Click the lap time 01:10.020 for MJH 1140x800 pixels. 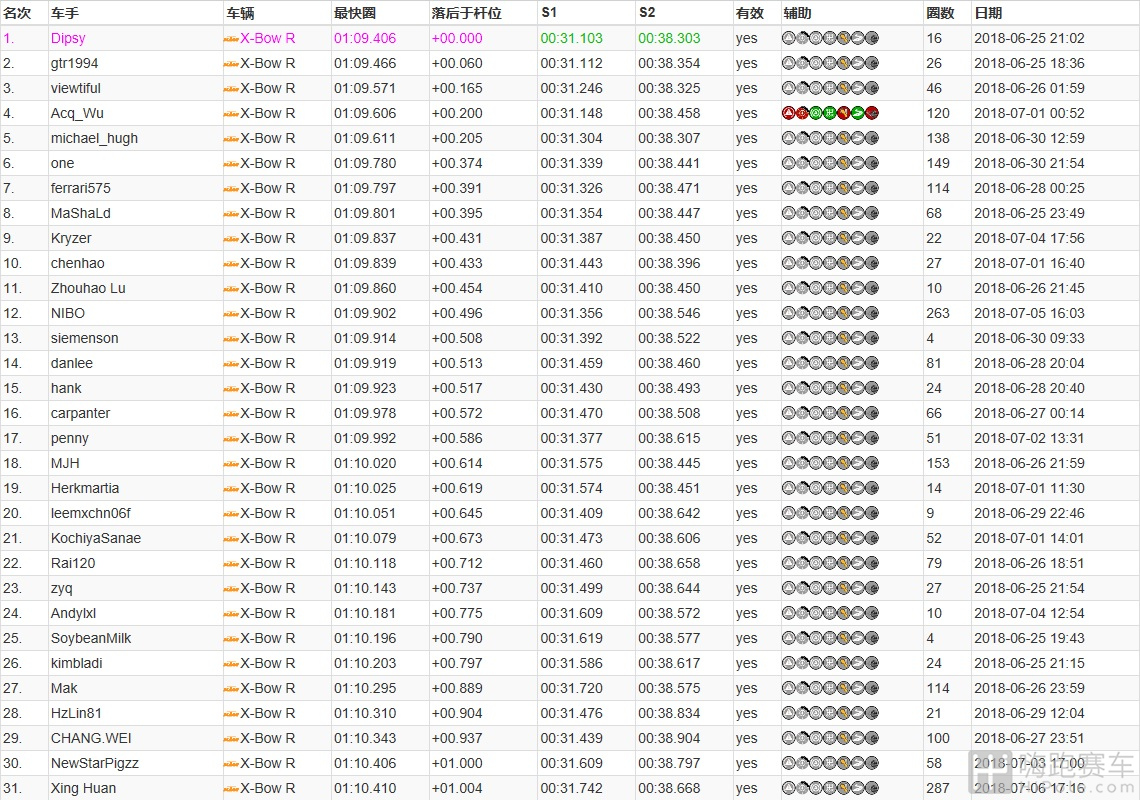(365, 463)
